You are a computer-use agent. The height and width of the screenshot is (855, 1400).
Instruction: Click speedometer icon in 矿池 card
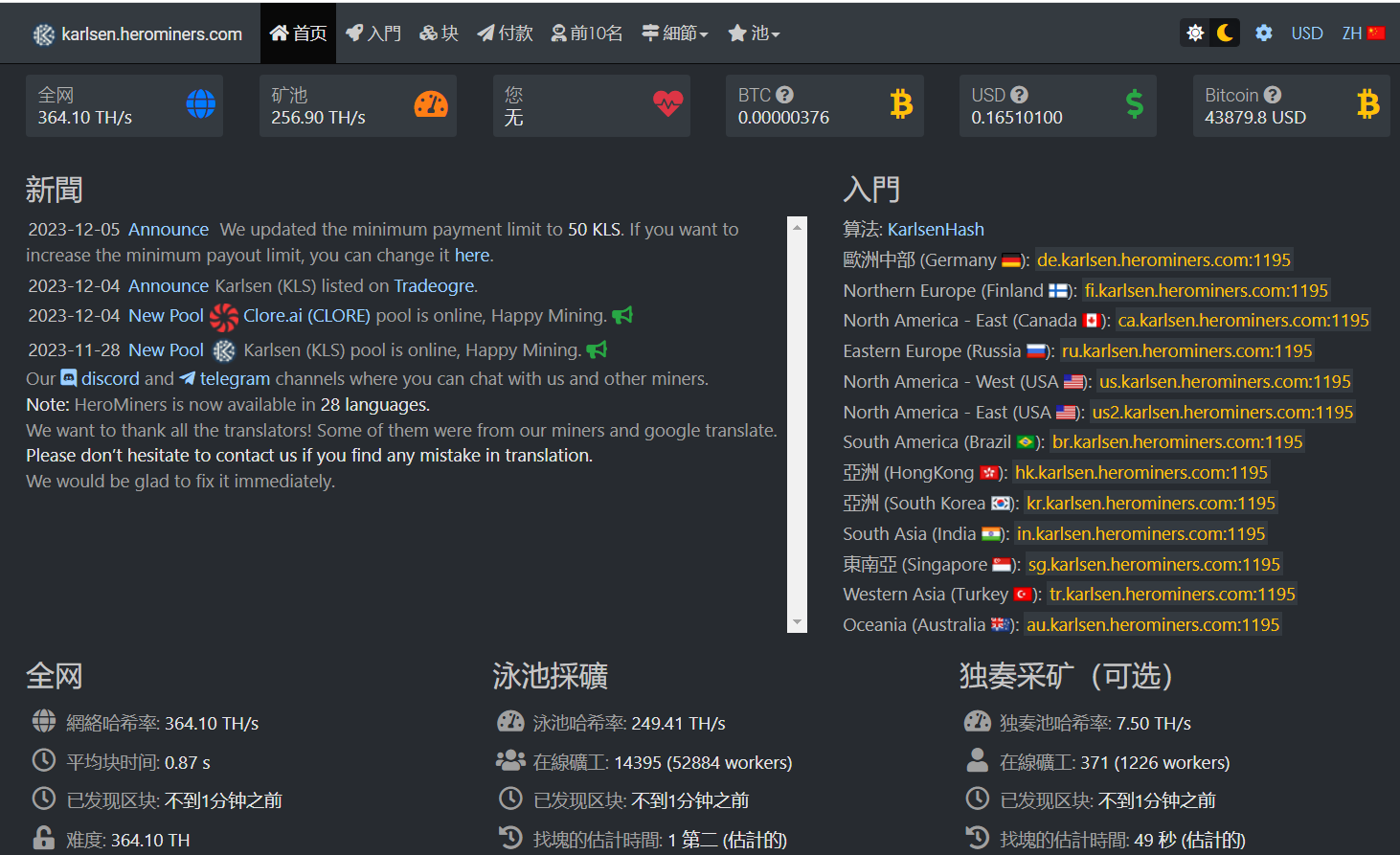tap(431, 104)
